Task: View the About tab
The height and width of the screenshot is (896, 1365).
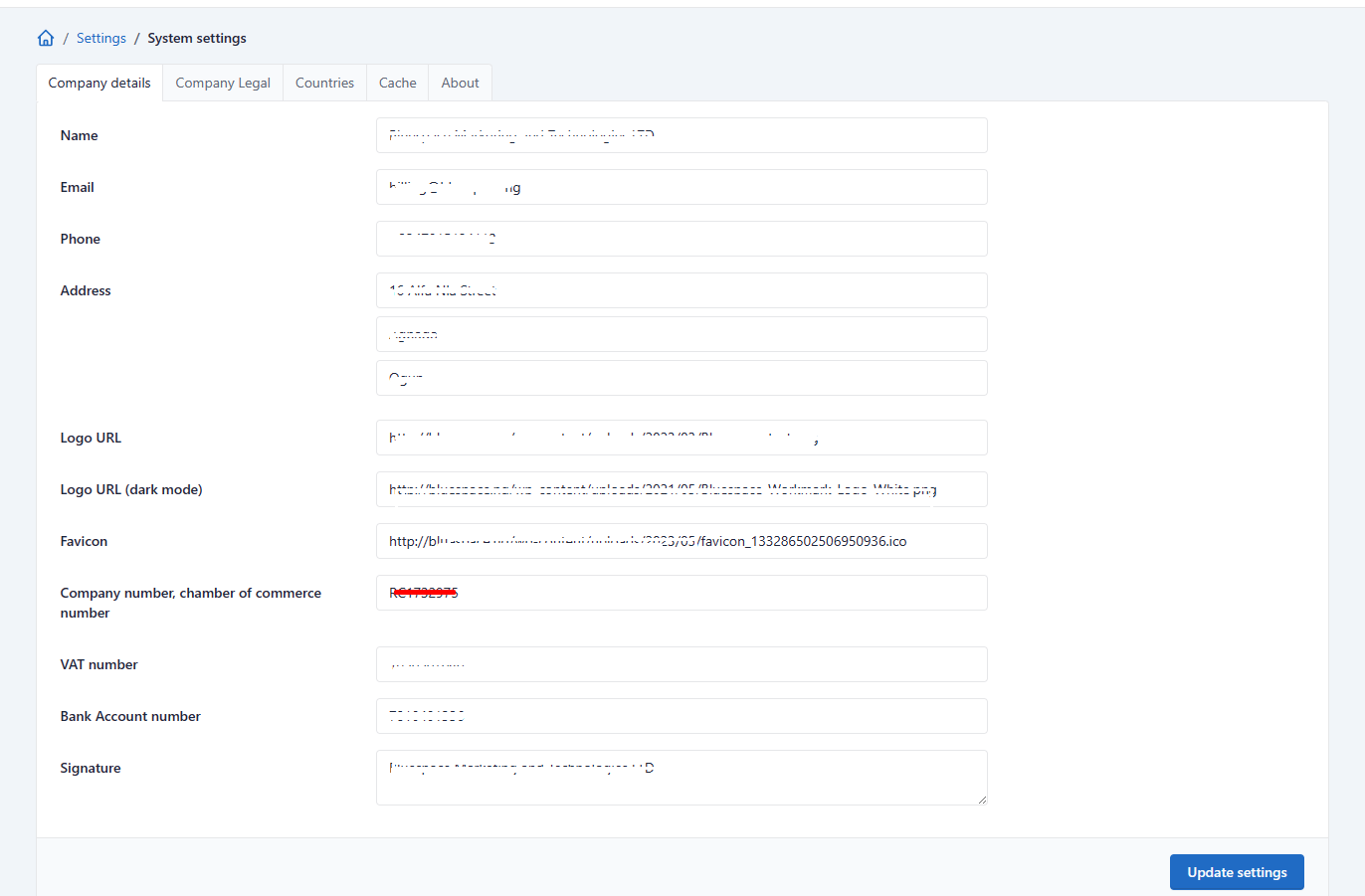Action: 460,83
